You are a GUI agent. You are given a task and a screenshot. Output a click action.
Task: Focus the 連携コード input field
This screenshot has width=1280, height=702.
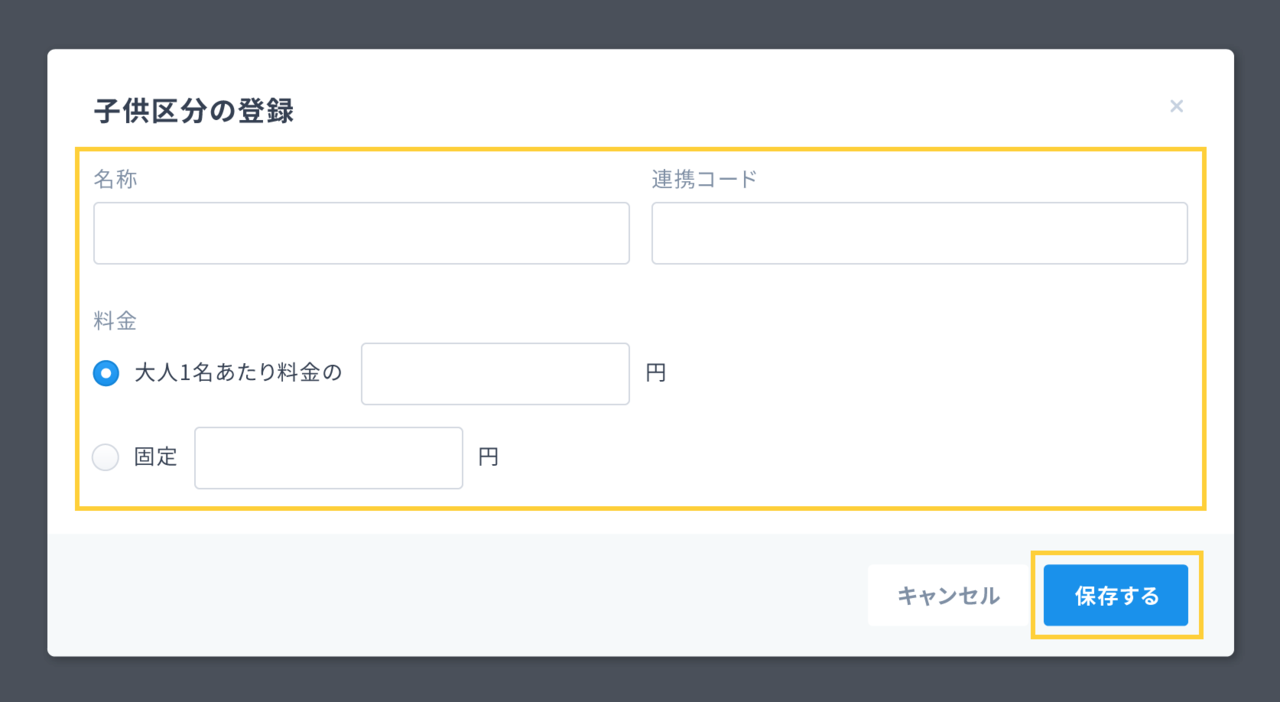point(919,233)
